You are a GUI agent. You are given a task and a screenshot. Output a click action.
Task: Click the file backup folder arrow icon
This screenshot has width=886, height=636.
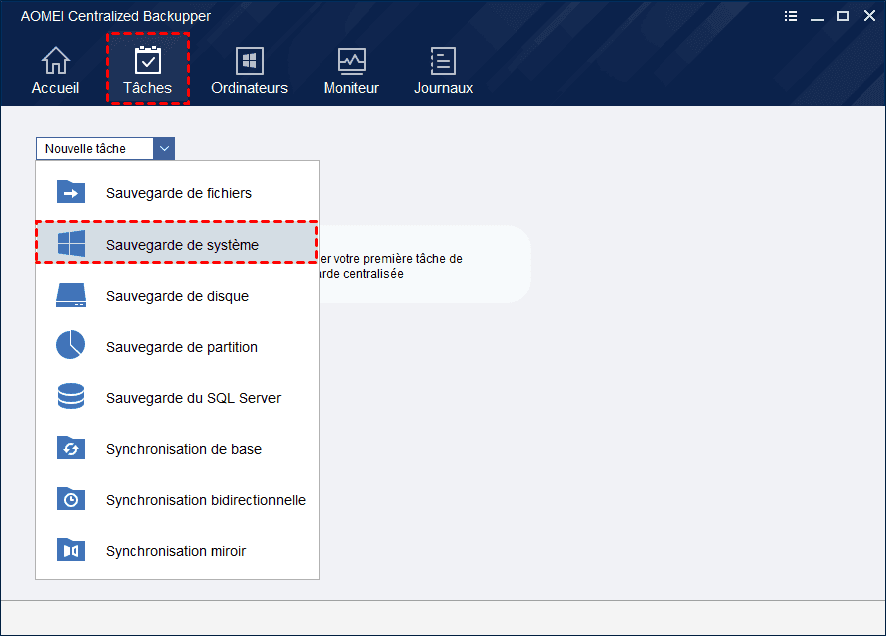point(71,192)
